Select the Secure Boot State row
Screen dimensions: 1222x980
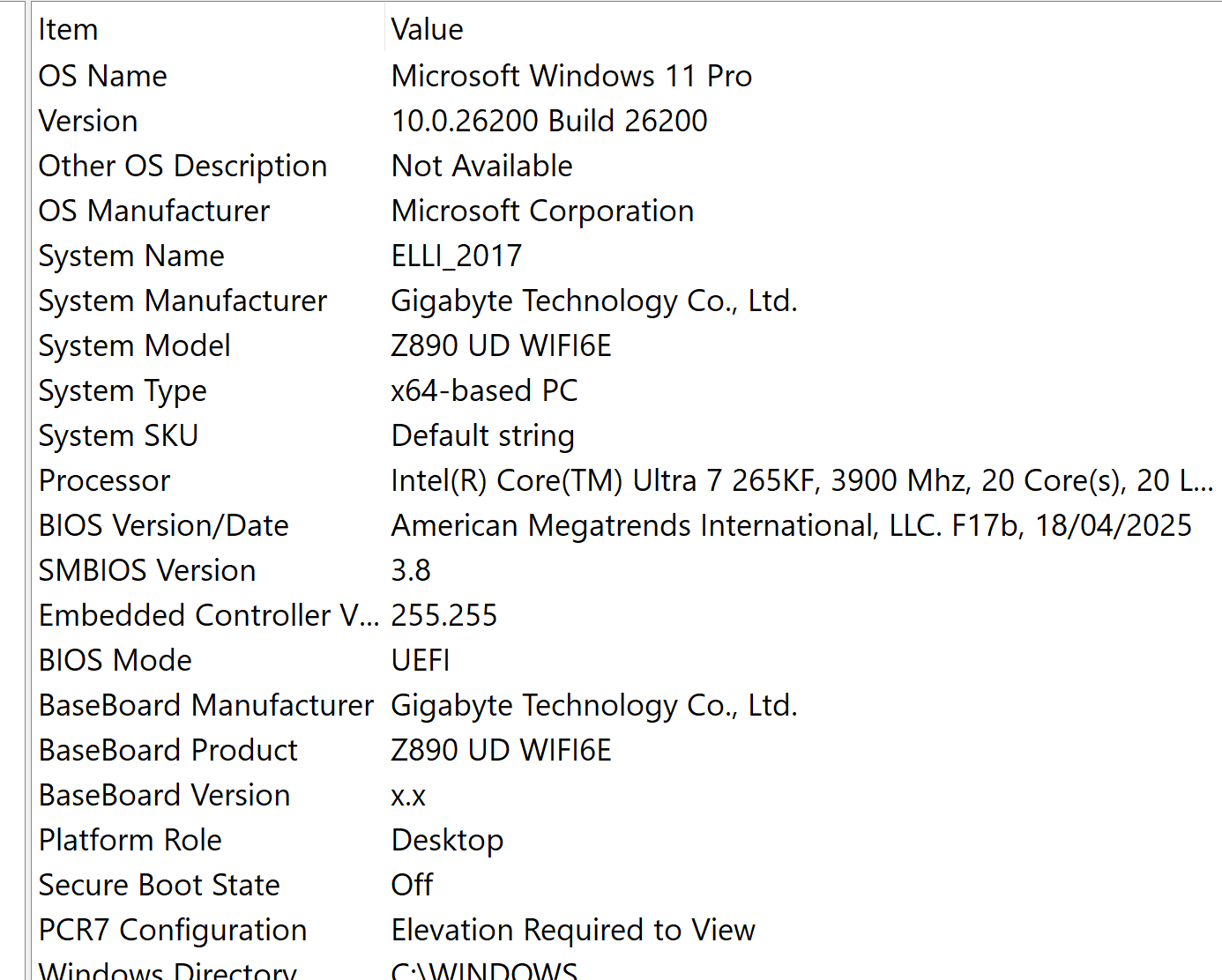pyautogui.click(x=160, y=885)
